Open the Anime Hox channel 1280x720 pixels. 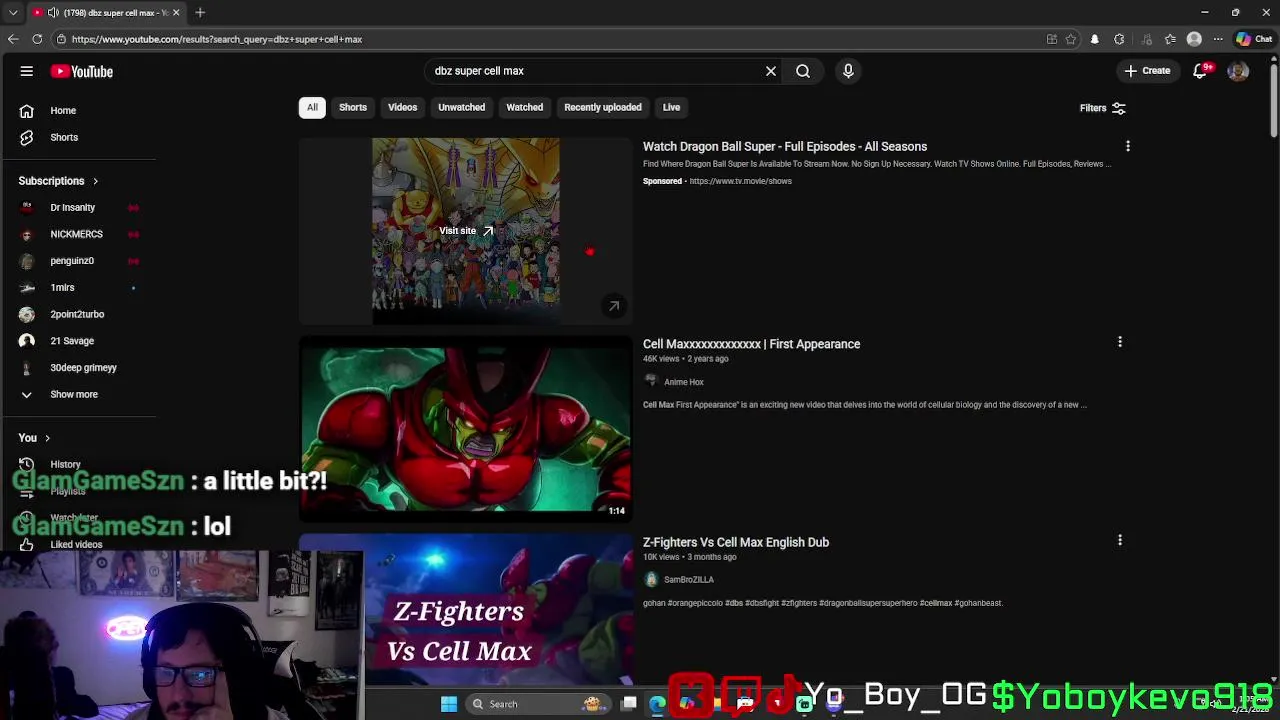click(x=684, y=382)
